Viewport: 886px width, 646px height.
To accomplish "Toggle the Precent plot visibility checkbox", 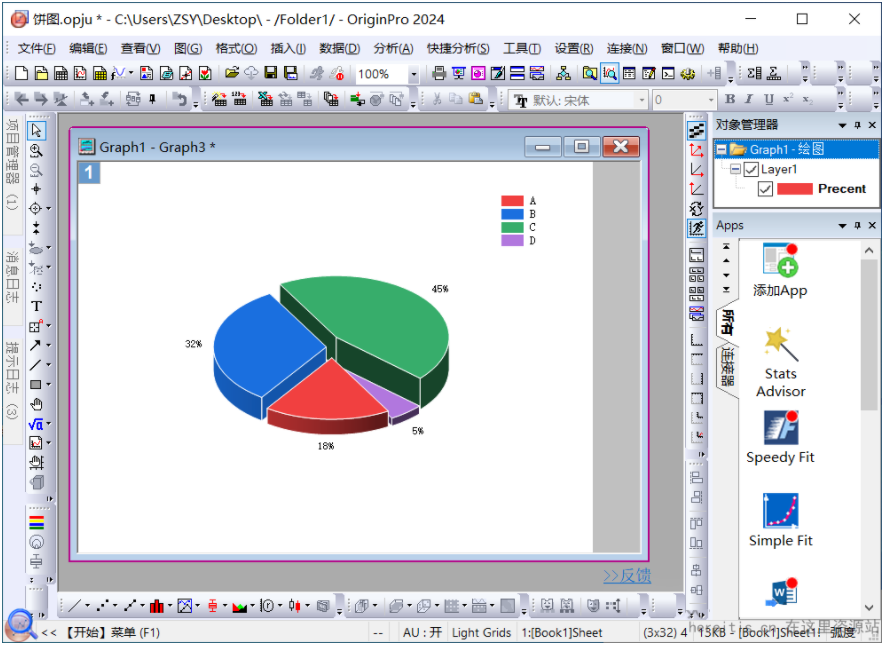I will (765, 189).
